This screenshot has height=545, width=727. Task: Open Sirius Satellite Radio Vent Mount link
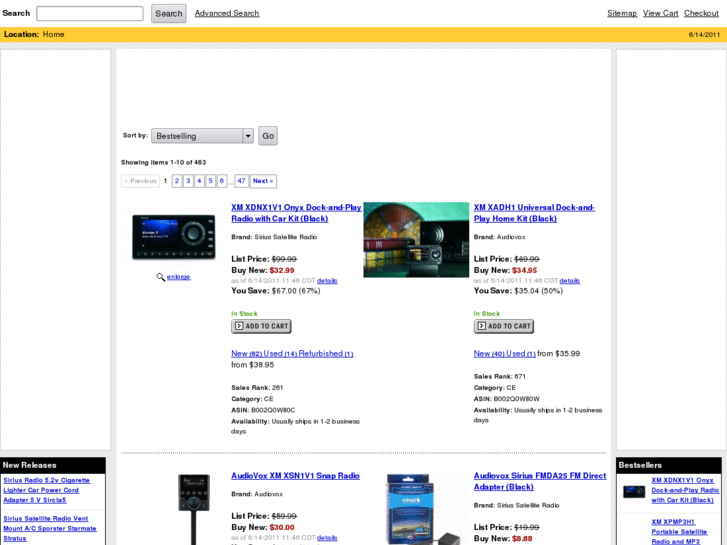pyautogui.click(x=50, y=529)
